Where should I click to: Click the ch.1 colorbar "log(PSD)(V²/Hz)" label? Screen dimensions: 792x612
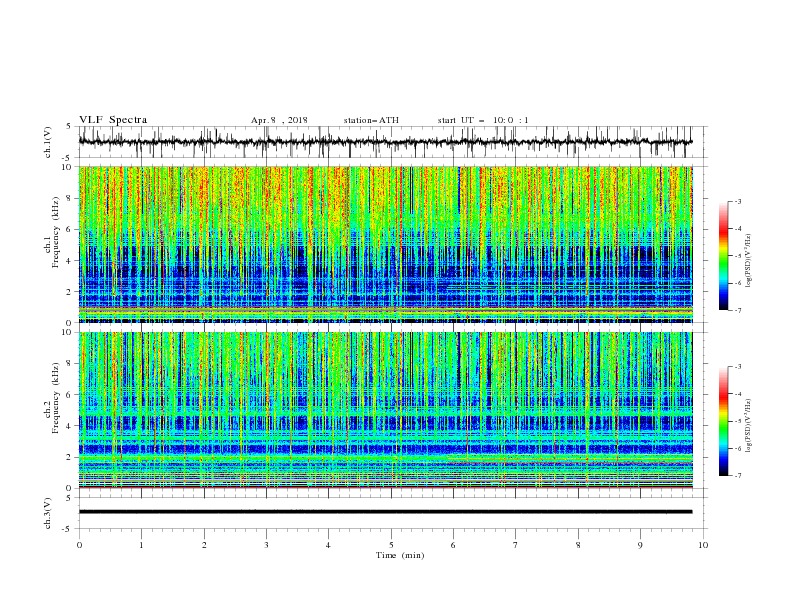[748, 261]
